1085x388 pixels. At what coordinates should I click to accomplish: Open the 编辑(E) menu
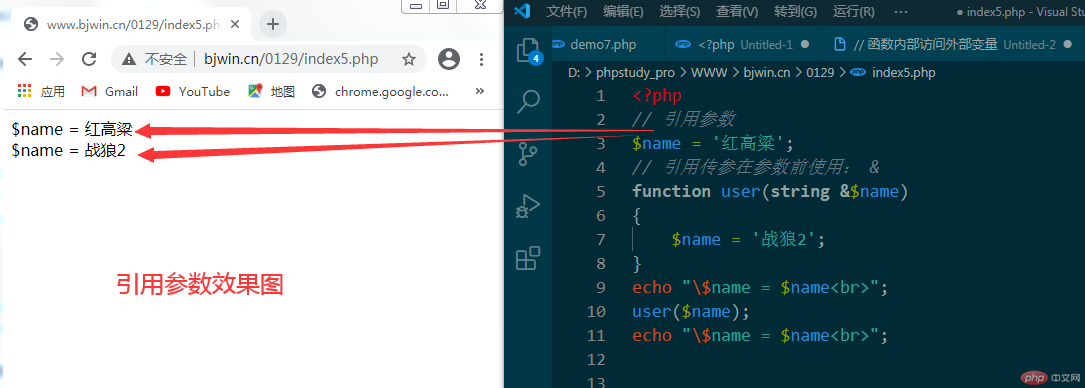[623, 12]
